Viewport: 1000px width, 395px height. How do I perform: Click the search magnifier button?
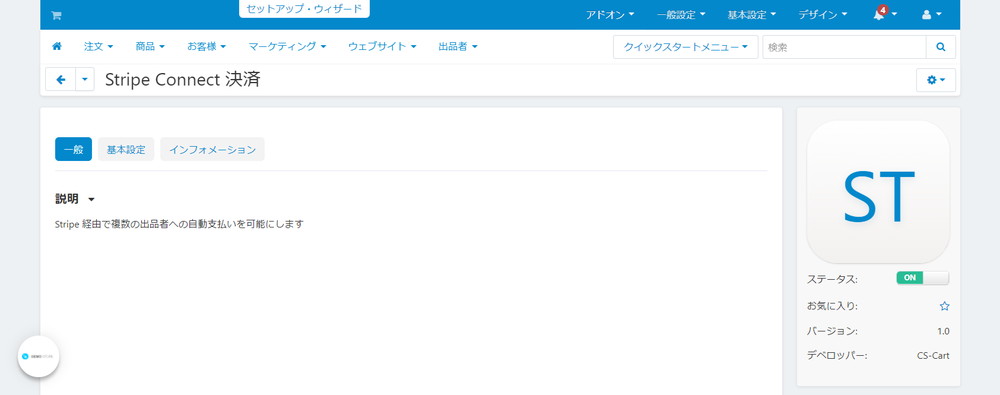[941, 47]
